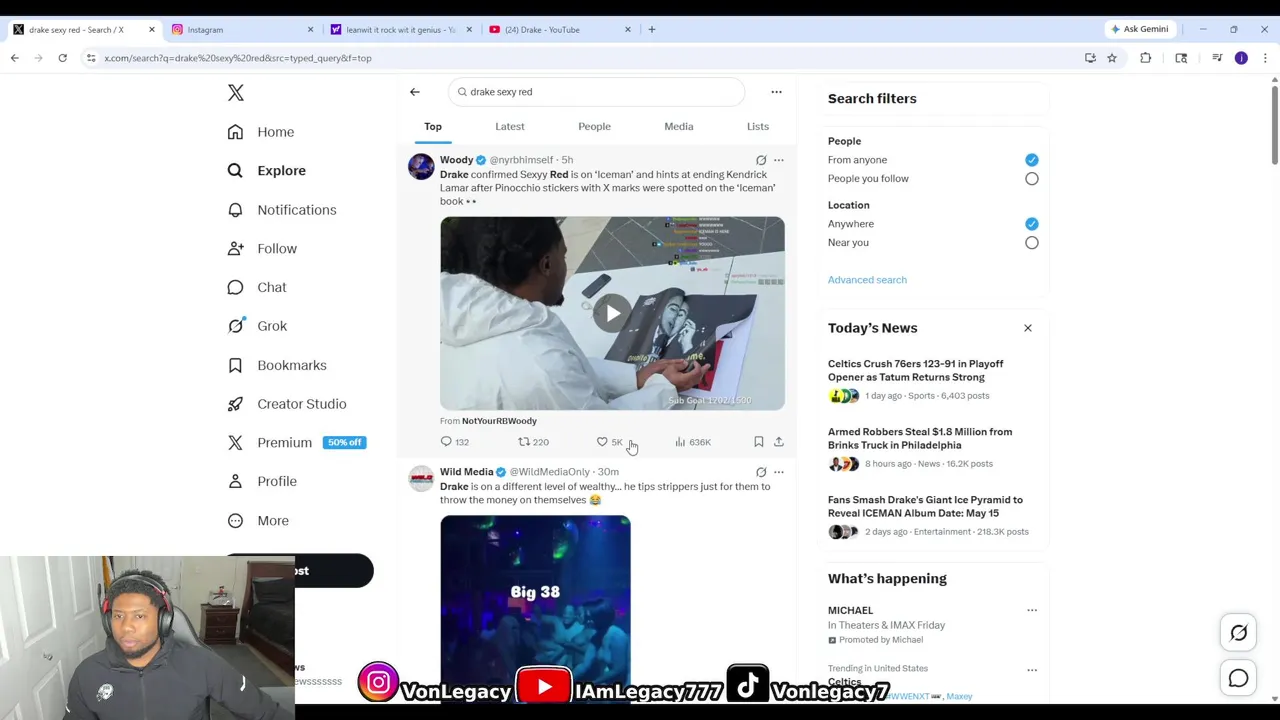Like Woody post with 5K likes

pos(610,442)
